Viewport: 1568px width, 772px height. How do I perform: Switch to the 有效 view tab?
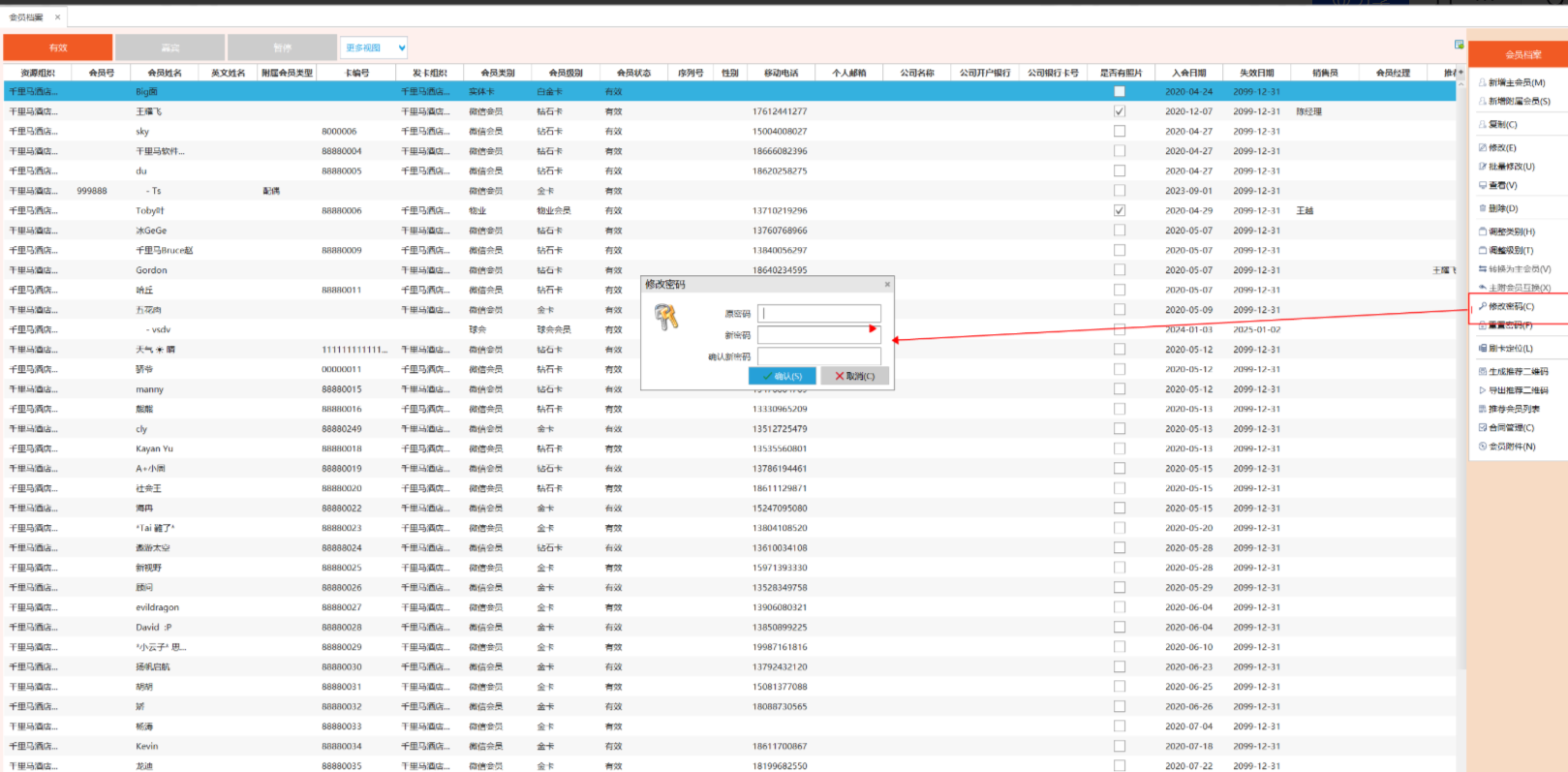(58, 47)
